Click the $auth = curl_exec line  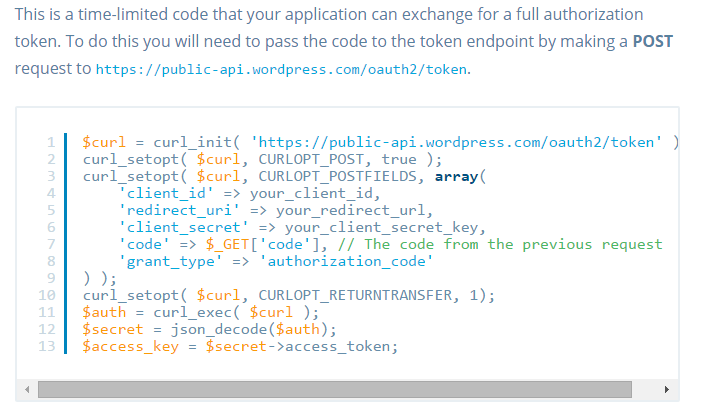[x=201, y=312]
